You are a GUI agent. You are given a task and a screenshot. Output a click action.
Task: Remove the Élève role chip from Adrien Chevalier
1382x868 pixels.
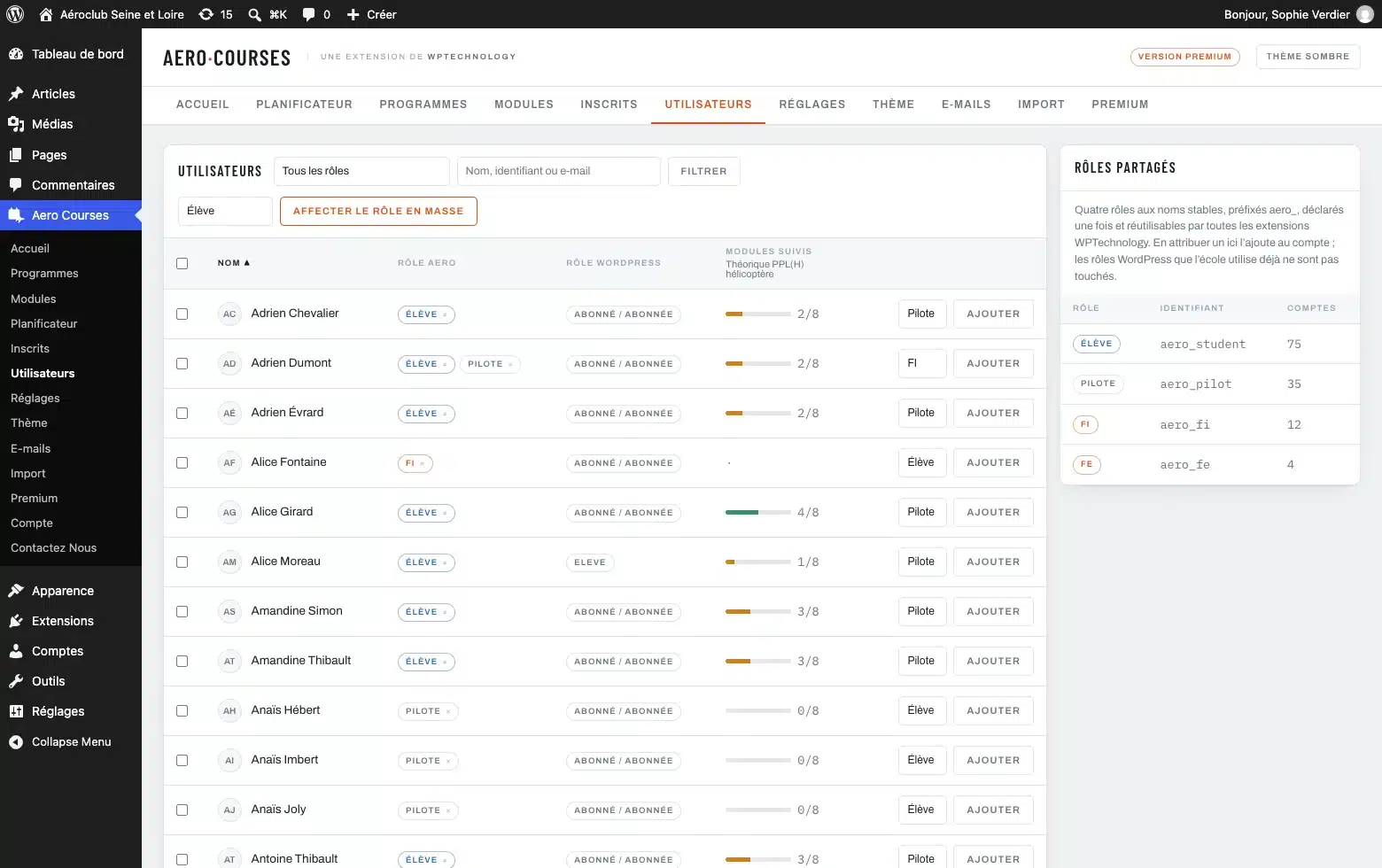[x=445, y=314]
